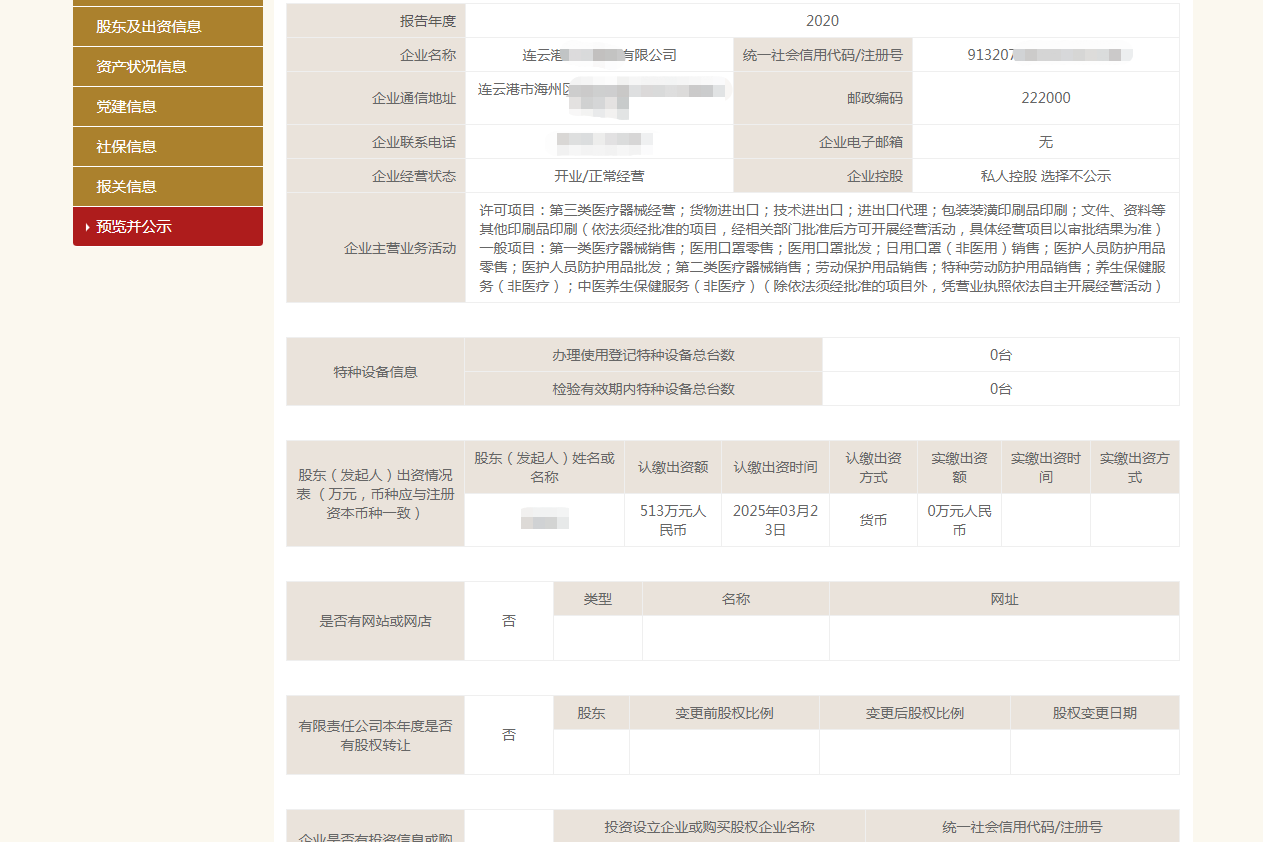Select 党建信息 in the sidebar
The height and width of the screenshot is (842, 1263).
pyautogui.click(x=168, y=106)
